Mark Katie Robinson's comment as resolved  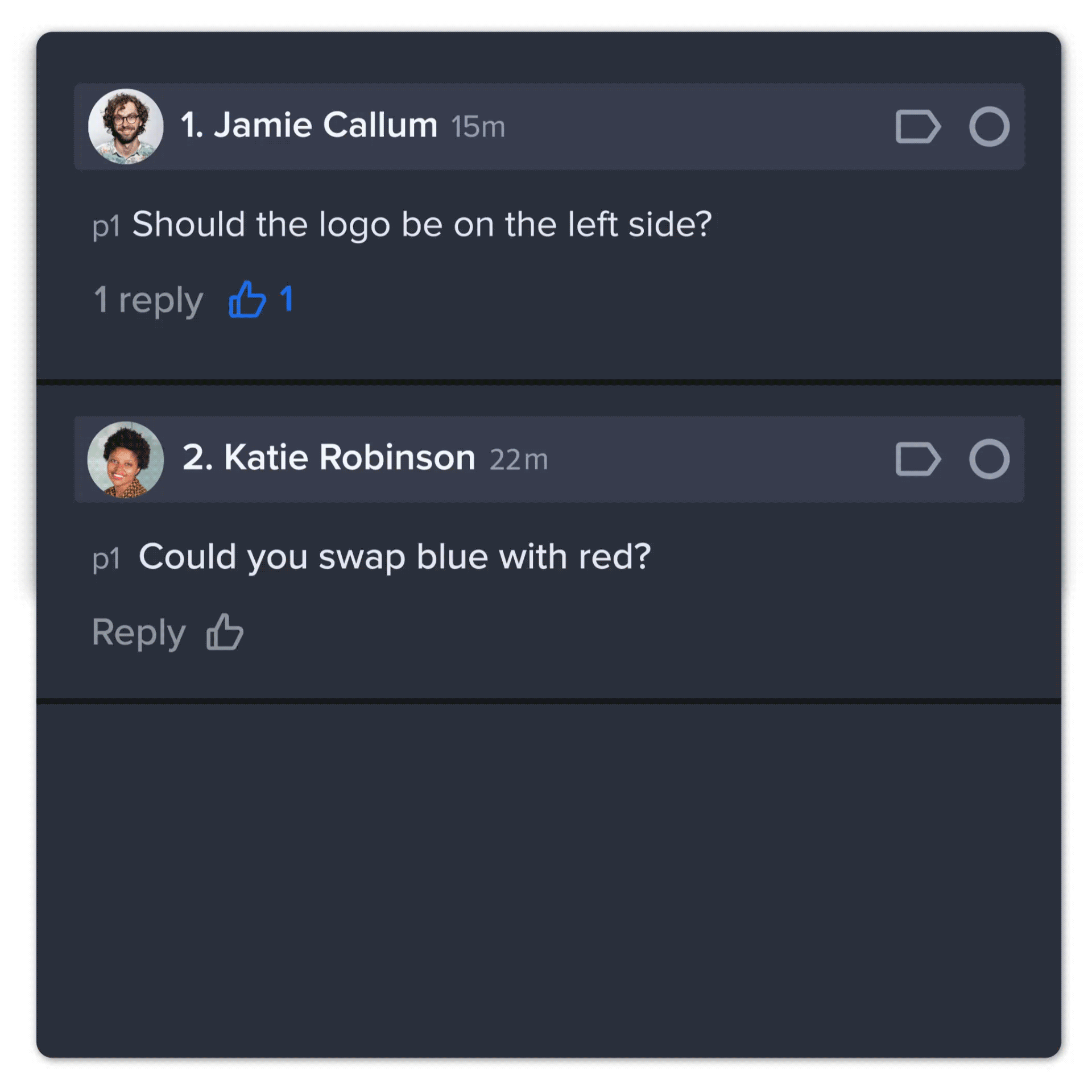point(989,459)
